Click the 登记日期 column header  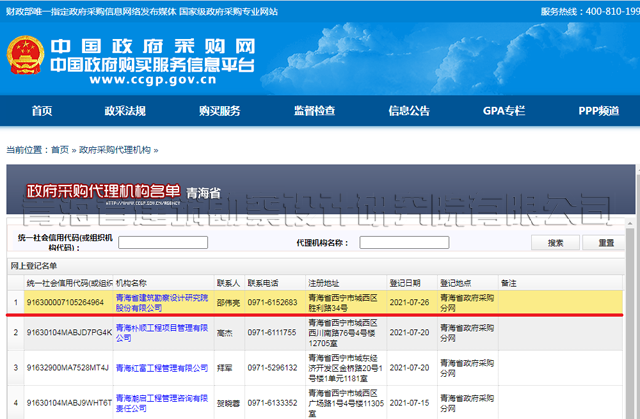[405, 283]
